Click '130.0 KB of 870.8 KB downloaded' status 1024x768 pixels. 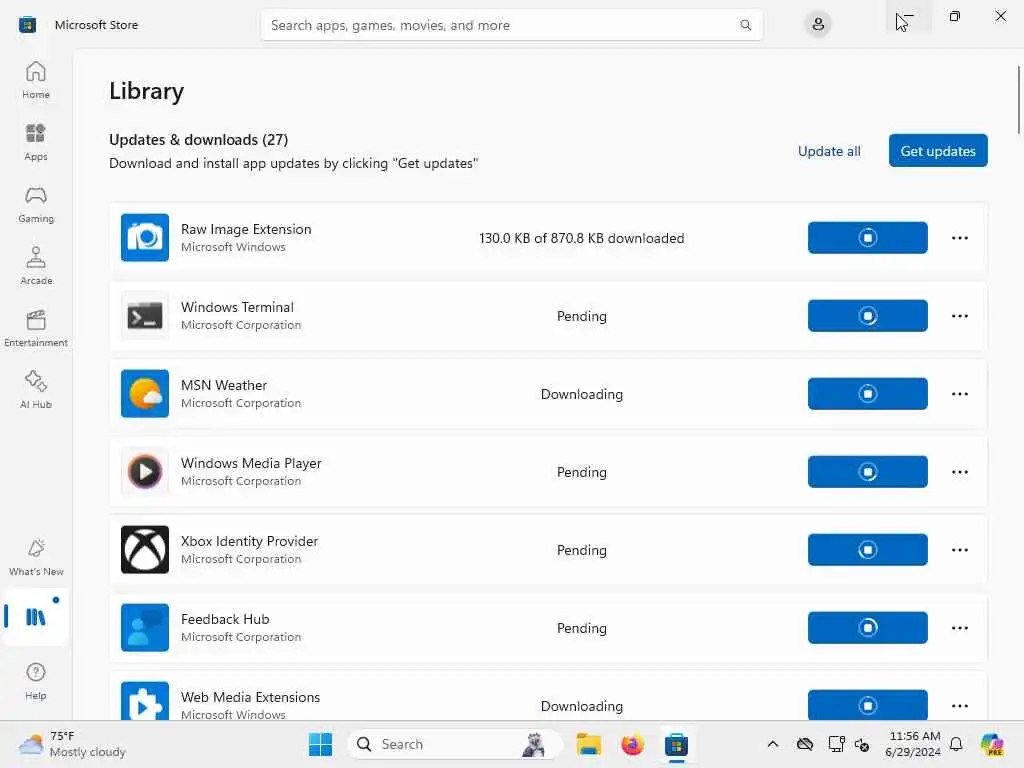581,238
